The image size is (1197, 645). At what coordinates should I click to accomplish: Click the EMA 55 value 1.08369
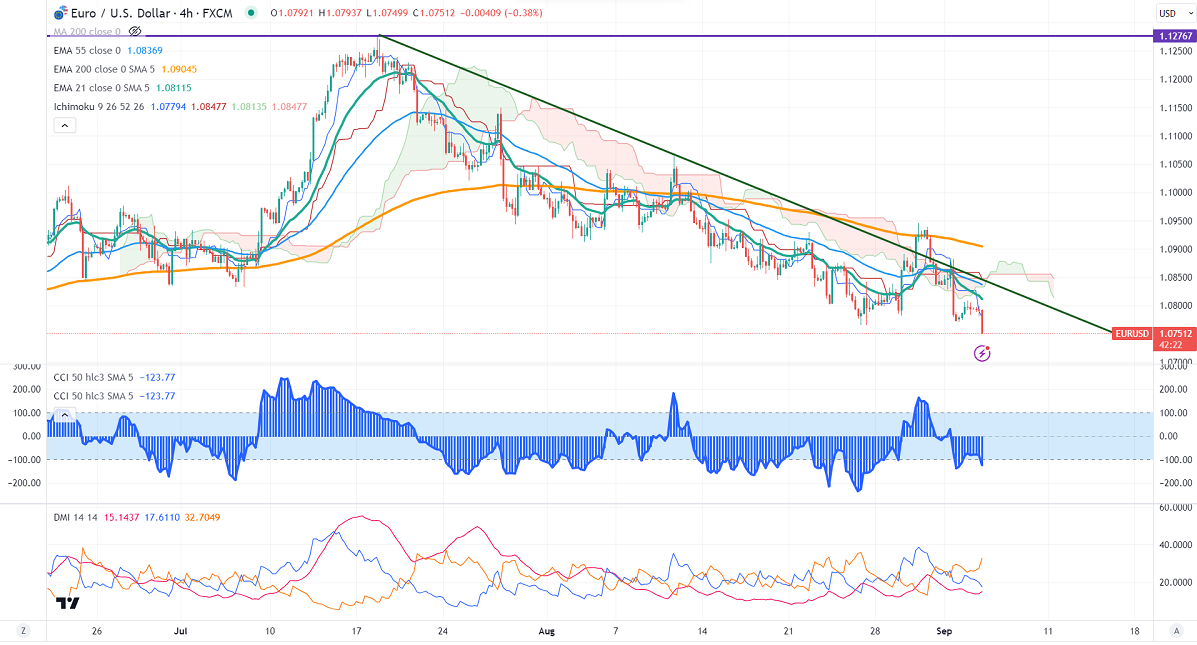click(144, 50)
